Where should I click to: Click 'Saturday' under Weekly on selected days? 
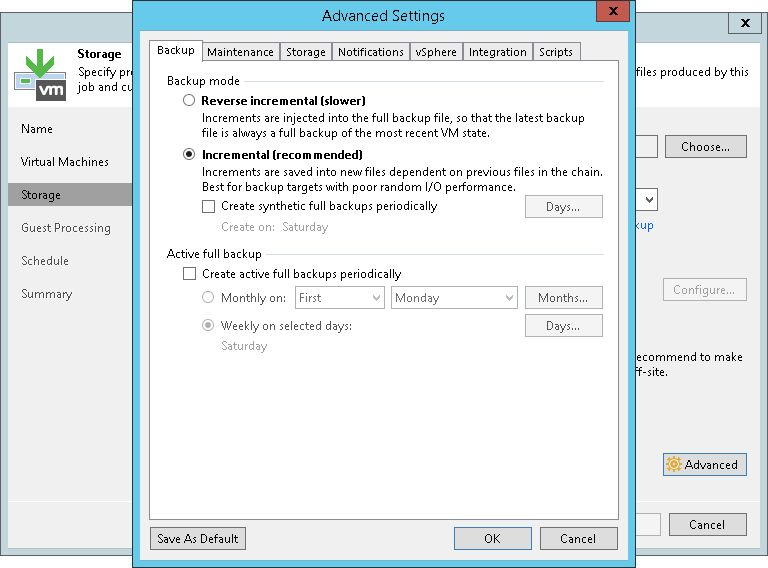click(x=244, y=346)
